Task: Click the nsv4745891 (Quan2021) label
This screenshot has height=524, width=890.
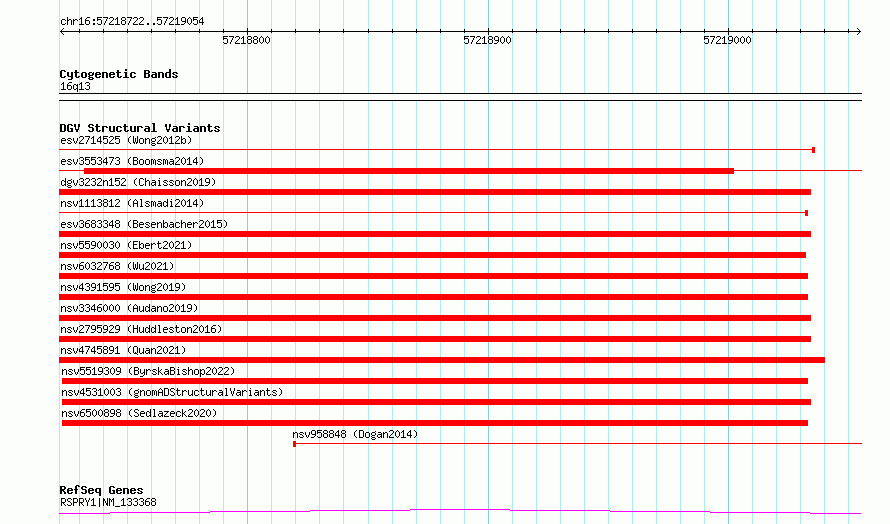Action: (x=123, y=350)
